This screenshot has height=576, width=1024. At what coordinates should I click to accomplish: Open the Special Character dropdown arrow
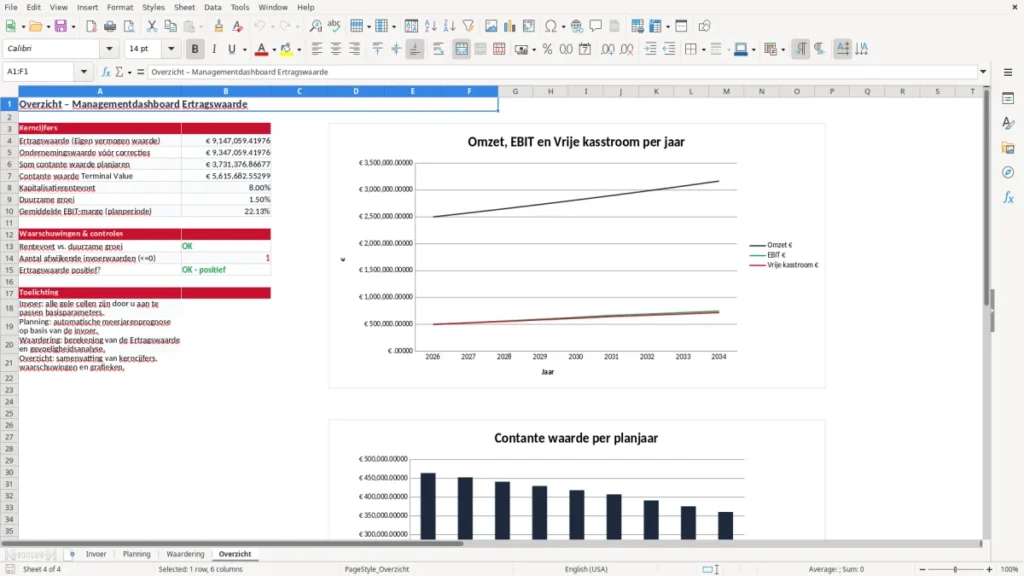pyautogui.click(x=563, y=26)
